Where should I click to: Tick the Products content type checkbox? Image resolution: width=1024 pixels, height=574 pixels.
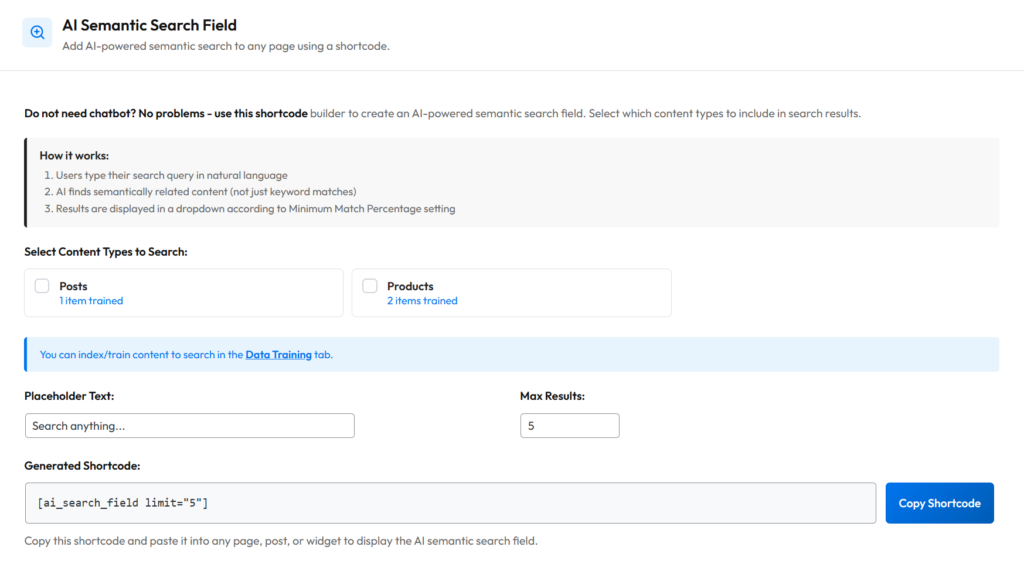[x=370, y=286]
